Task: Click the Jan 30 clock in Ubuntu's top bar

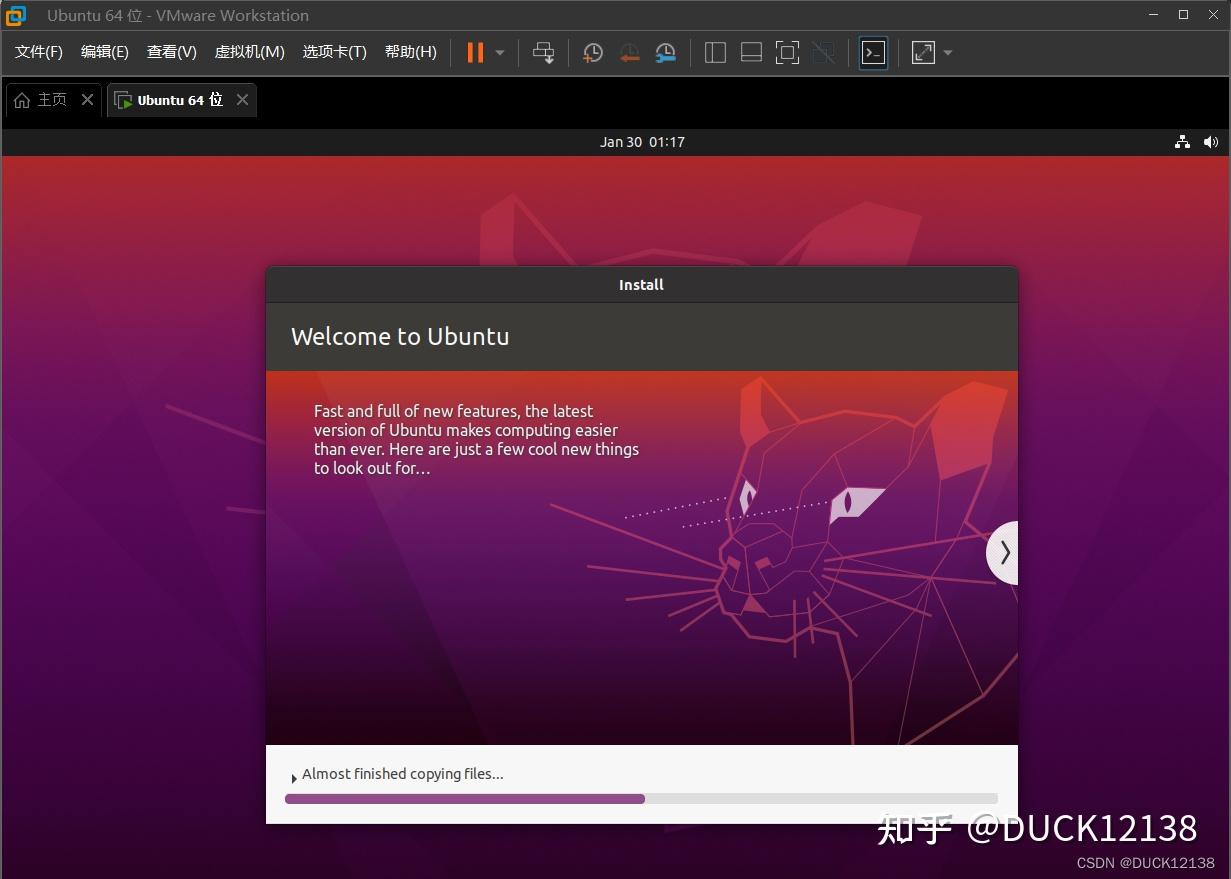Action: tap(642, 142)
